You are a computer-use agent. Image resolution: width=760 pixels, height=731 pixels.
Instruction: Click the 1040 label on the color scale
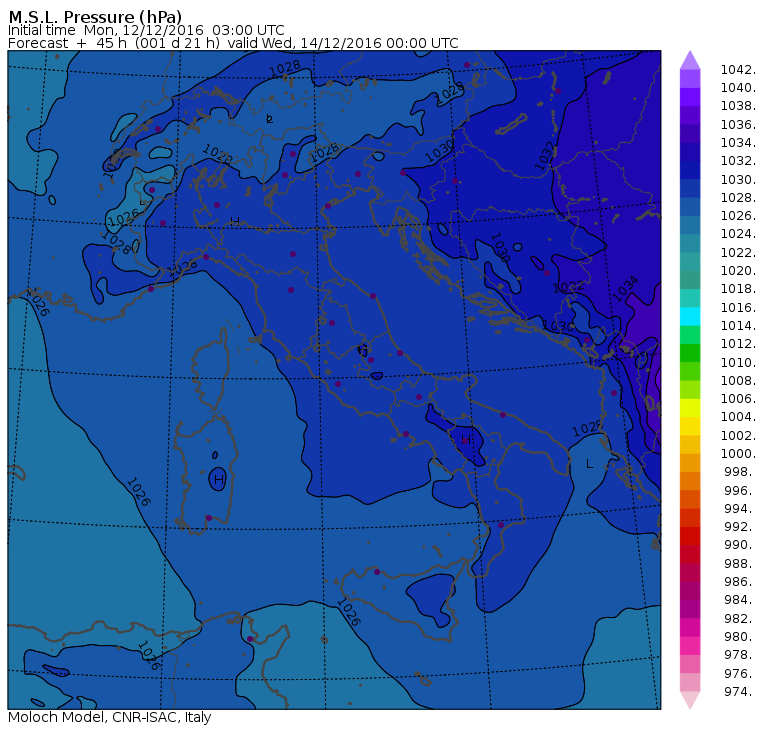coord(738,88)
